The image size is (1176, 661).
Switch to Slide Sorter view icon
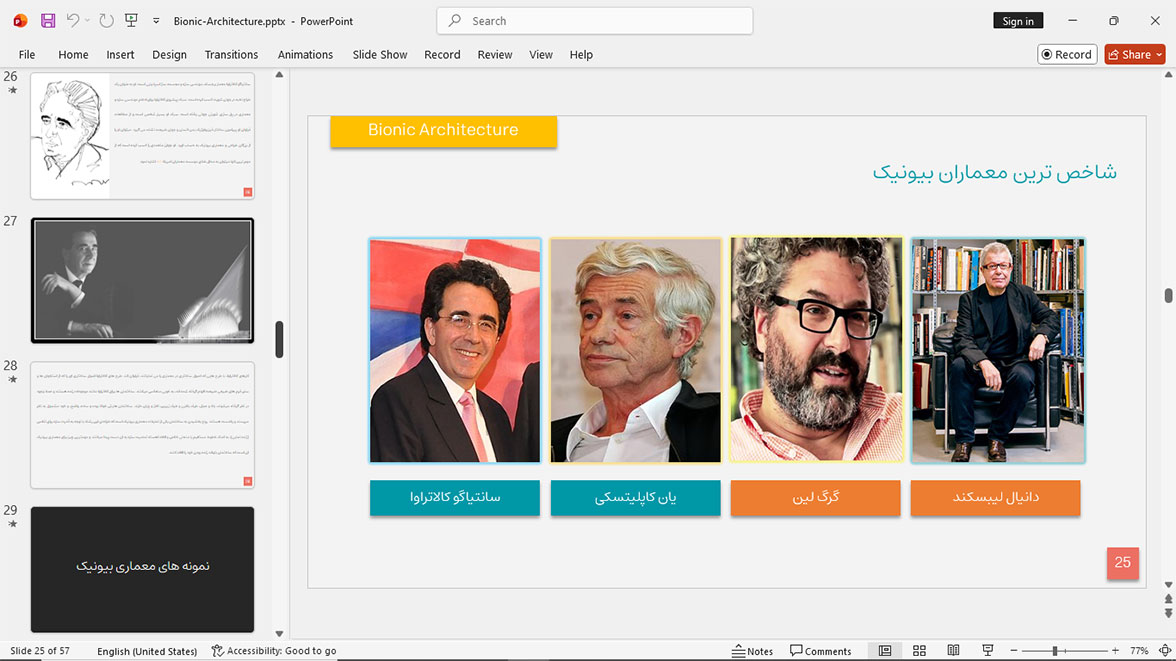tap(919, 650)
